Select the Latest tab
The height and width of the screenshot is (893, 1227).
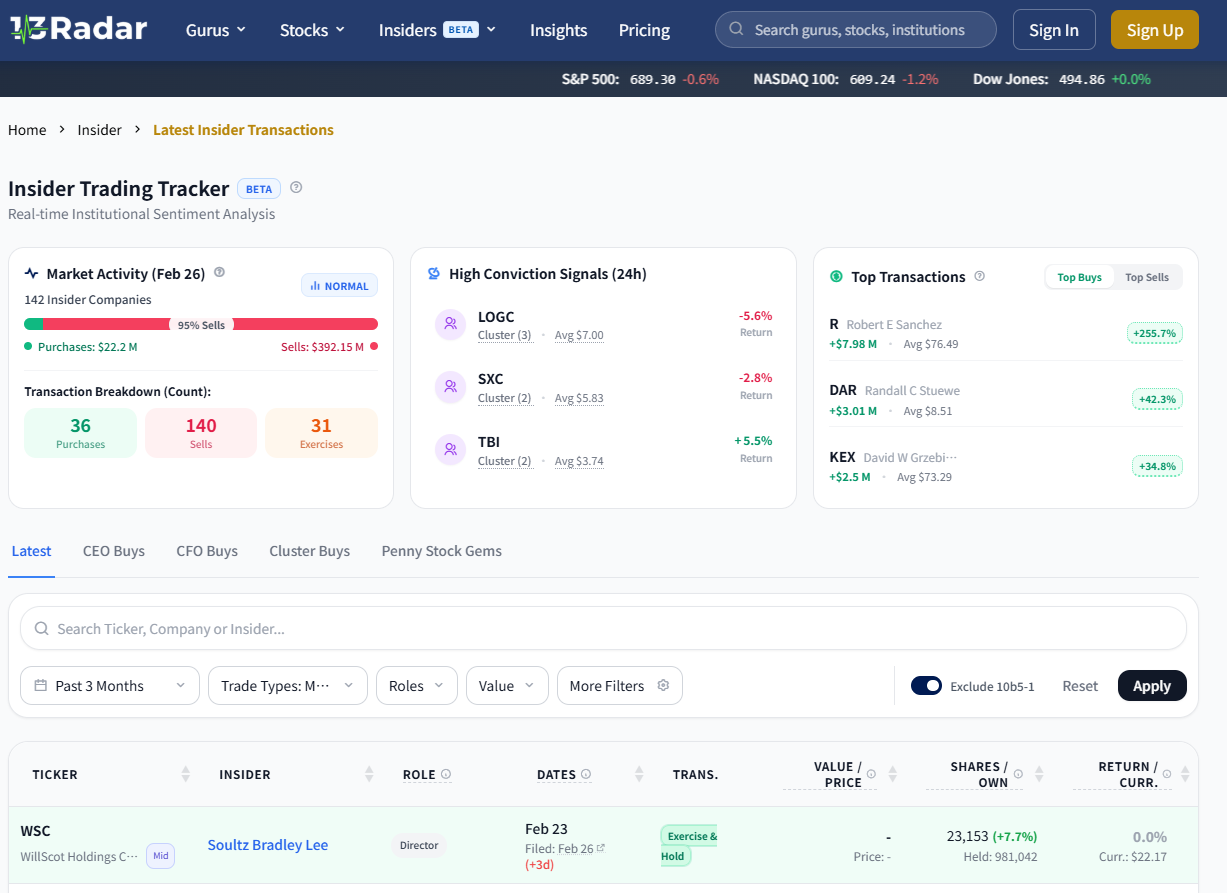pos(31,551)
